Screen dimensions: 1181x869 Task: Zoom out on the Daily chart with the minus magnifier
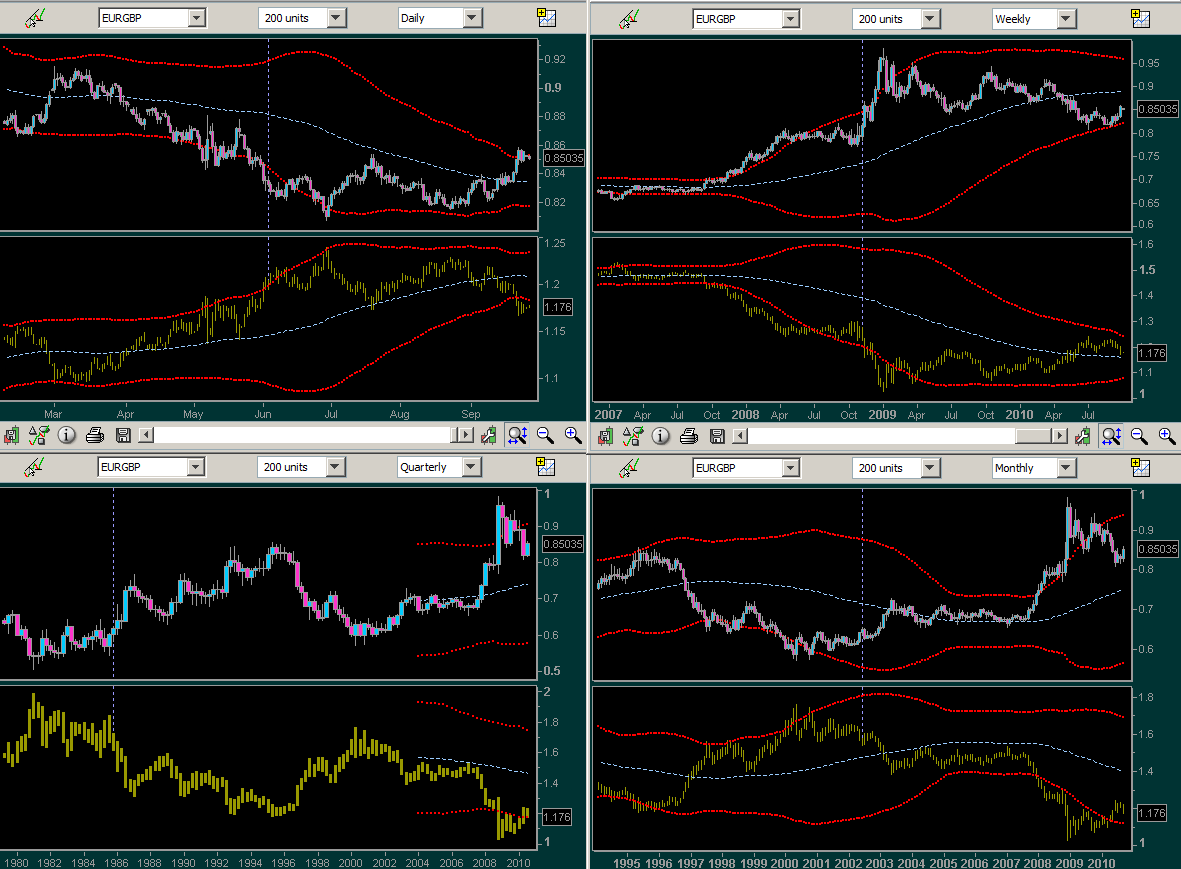pos(545,435)
